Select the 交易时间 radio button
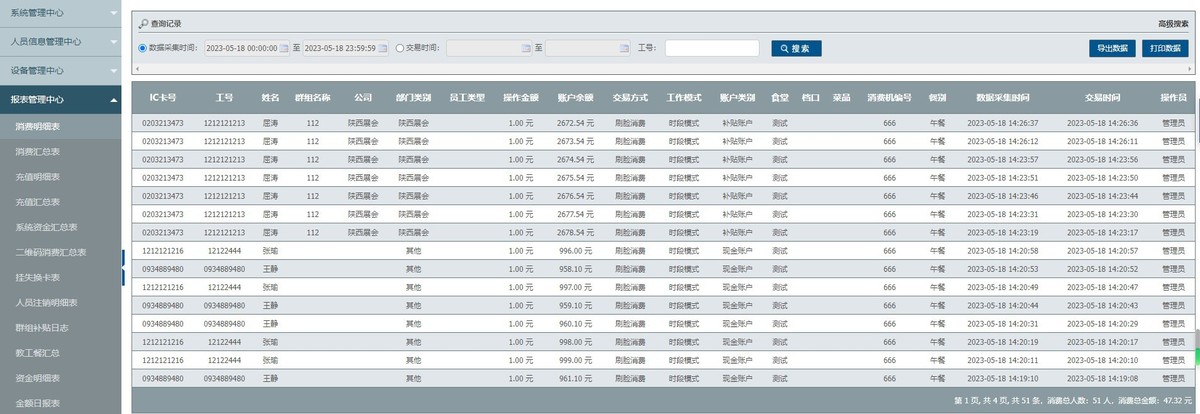The image size is (1200, 414). [x=400, y=48]
